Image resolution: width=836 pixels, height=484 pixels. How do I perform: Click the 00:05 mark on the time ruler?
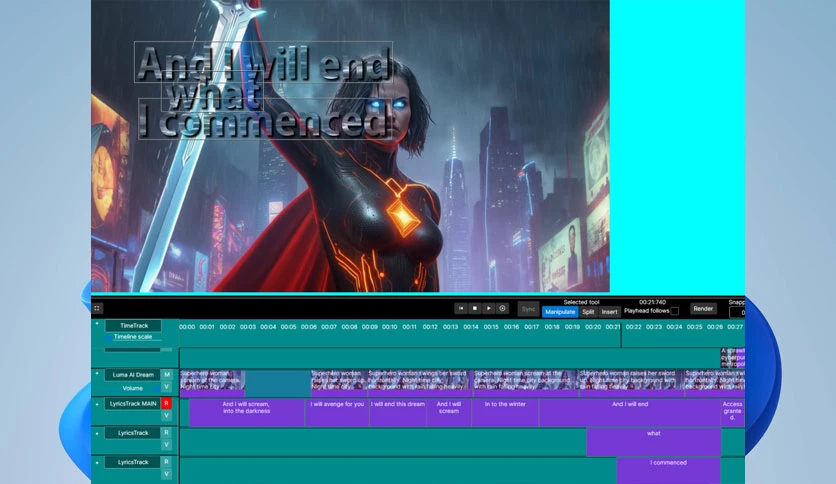[288, 327]
